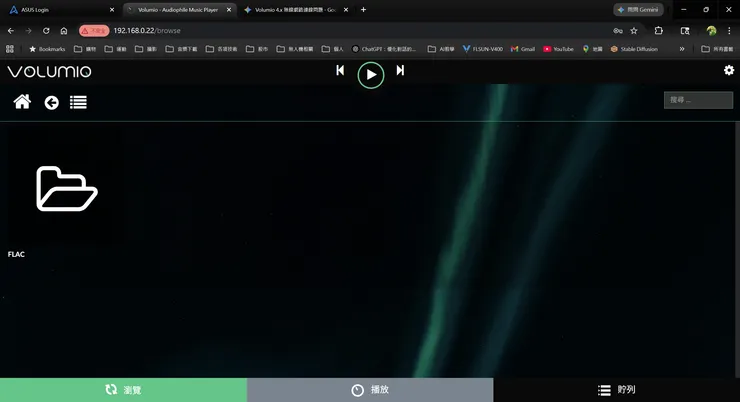Go back in browser history
740x402 pixels.
pyautogui.click(x=11, y=31)
